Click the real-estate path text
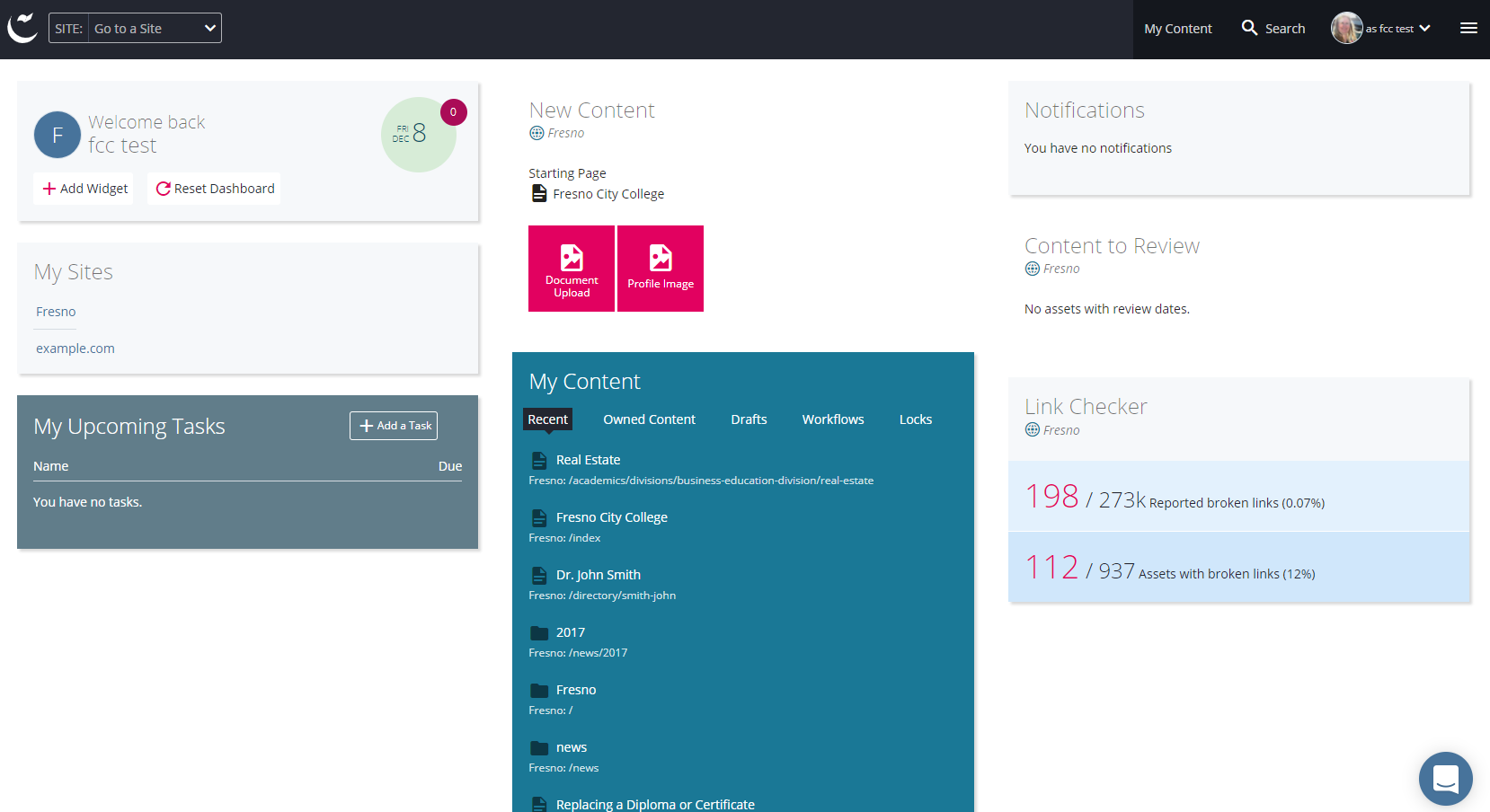1490x812 pixels. point(721,481)
